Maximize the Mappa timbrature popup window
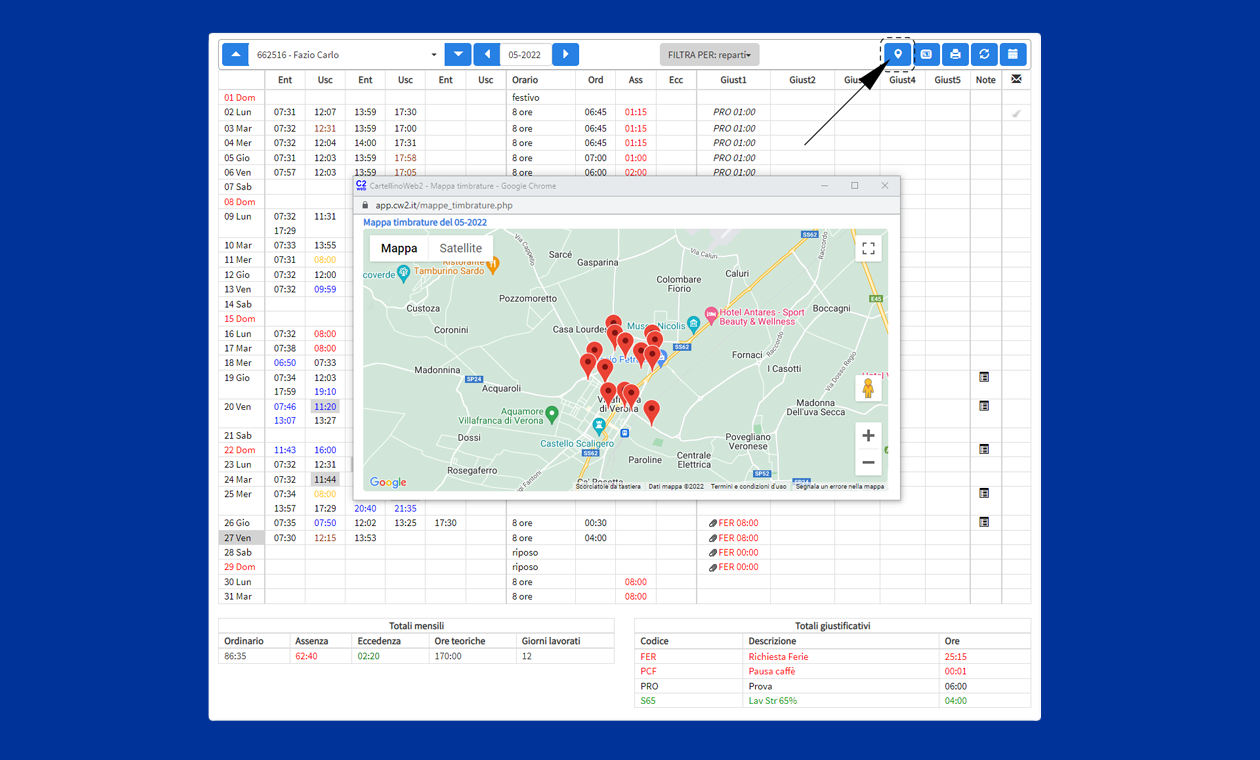The image size is (1260, 760). pyautogui.click(x=855, y=186)
